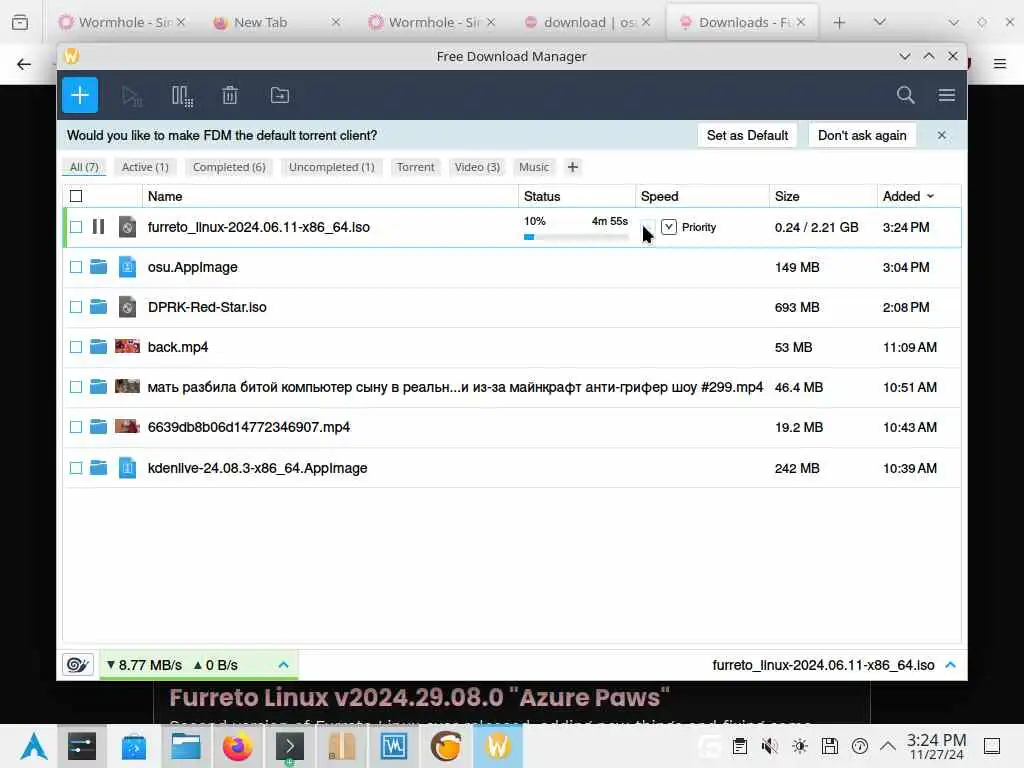
Task: Expand details panel for furreto_linux iso
Action: [x=951, y=665]
